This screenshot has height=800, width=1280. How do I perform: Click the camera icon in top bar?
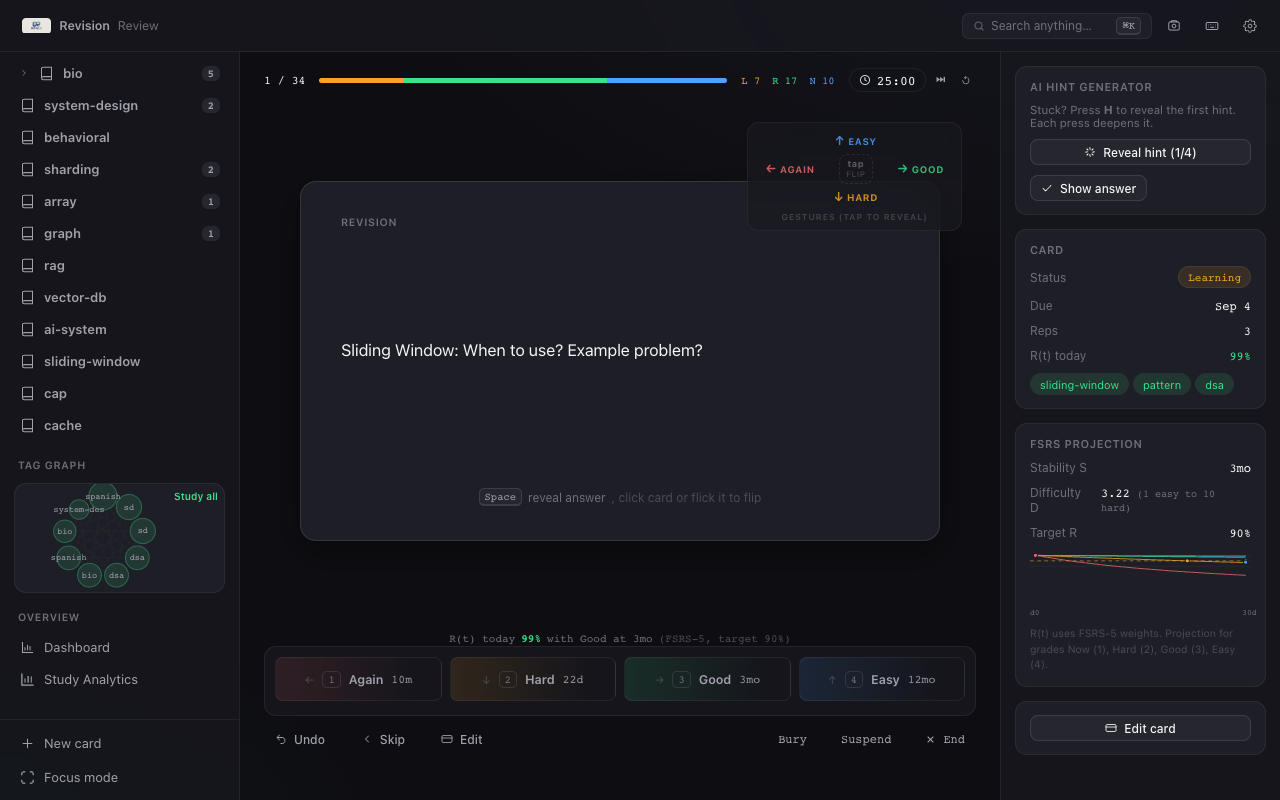[1174, 26]
